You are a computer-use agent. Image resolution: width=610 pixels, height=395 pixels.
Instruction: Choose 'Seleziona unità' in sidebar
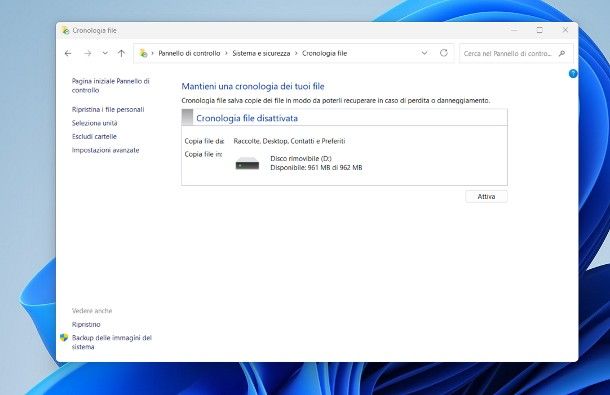[95, 123]
